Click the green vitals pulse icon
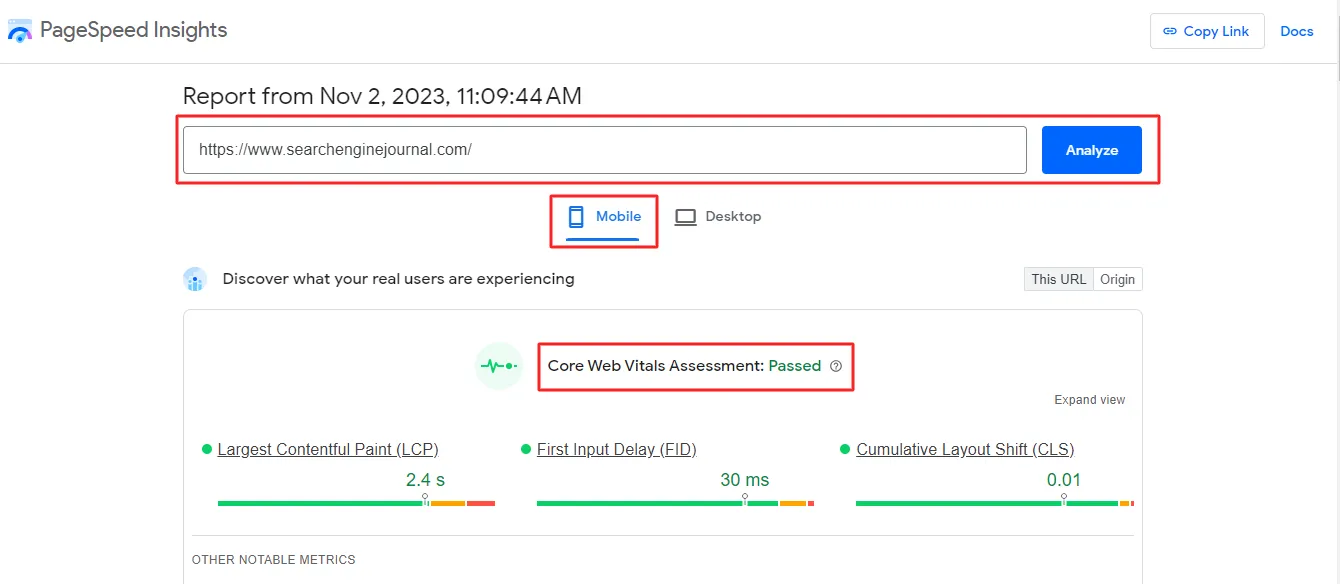 click(x=498, y=366)
